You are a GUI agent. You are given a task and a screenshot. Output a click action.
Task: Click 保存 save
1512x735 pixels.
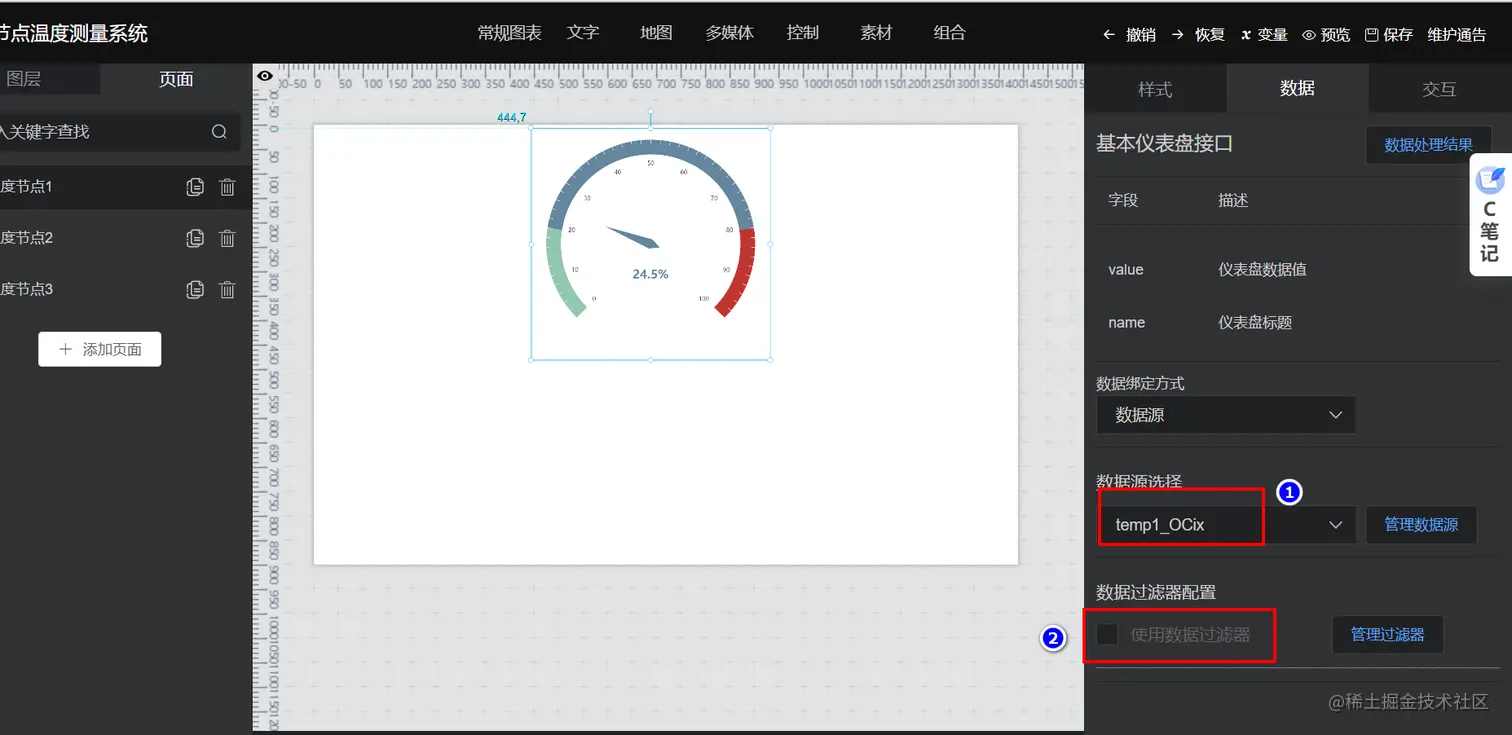(1389, 34)
